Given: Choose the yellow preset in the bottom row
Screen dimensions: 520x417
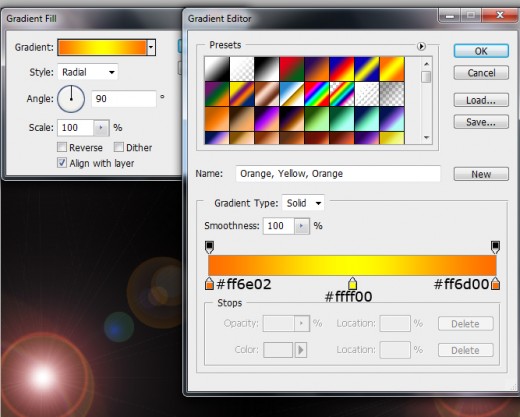Looking at the screenshot, I should (392, 138).
